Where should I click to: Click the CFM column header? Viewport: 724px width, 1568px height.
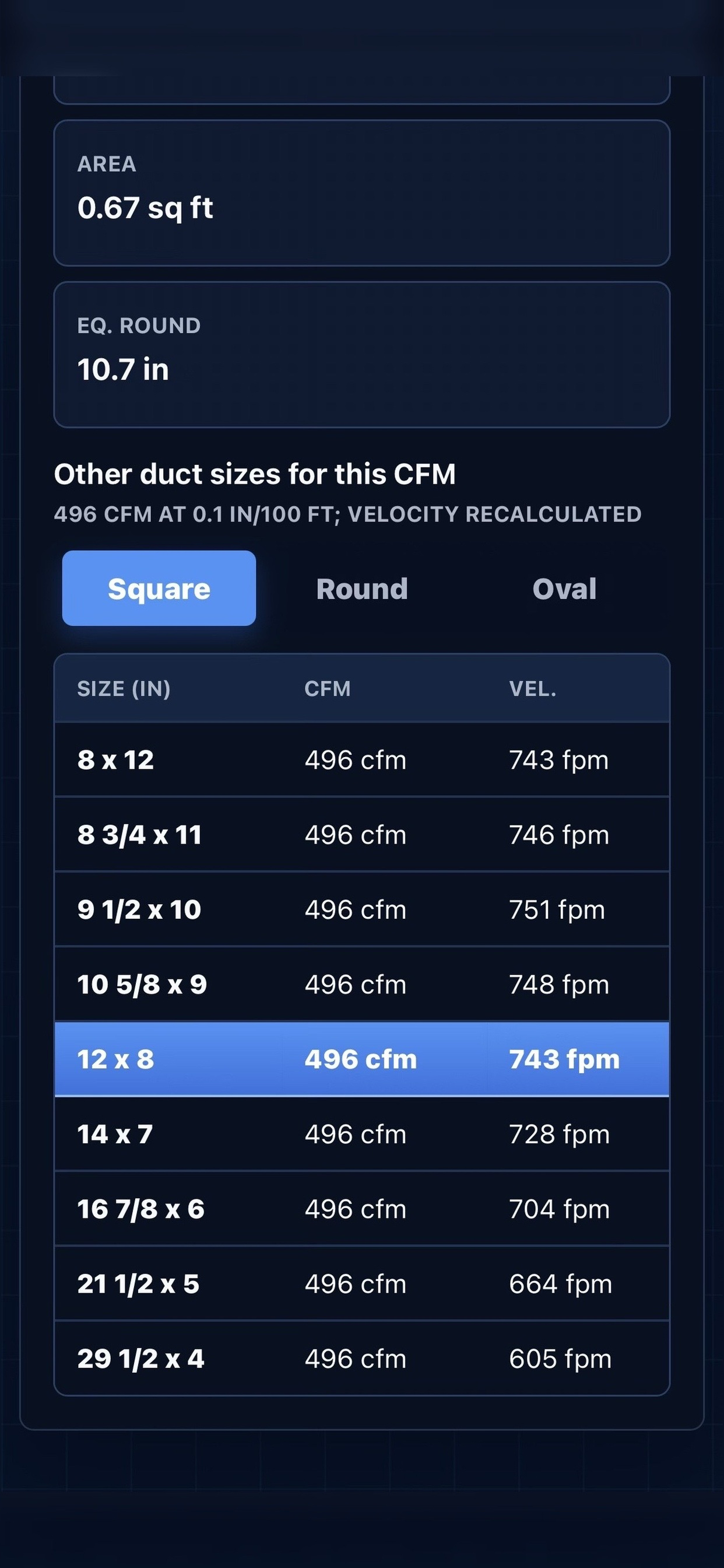coord(328,688)
